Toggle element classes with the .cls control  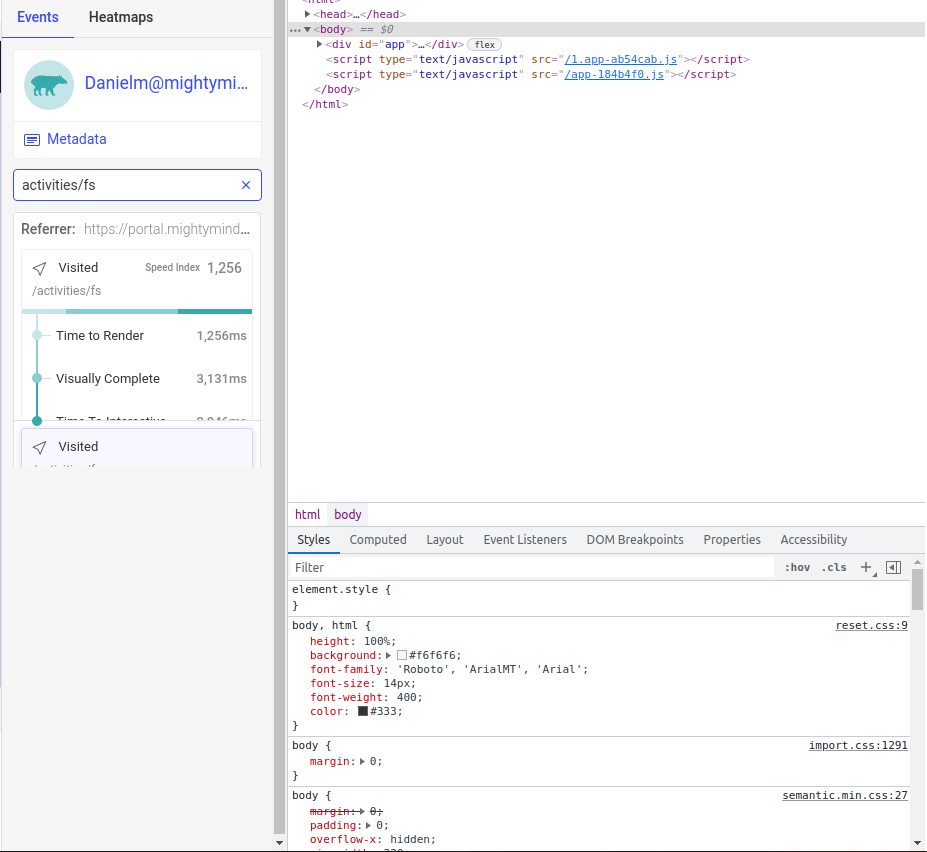834,567
